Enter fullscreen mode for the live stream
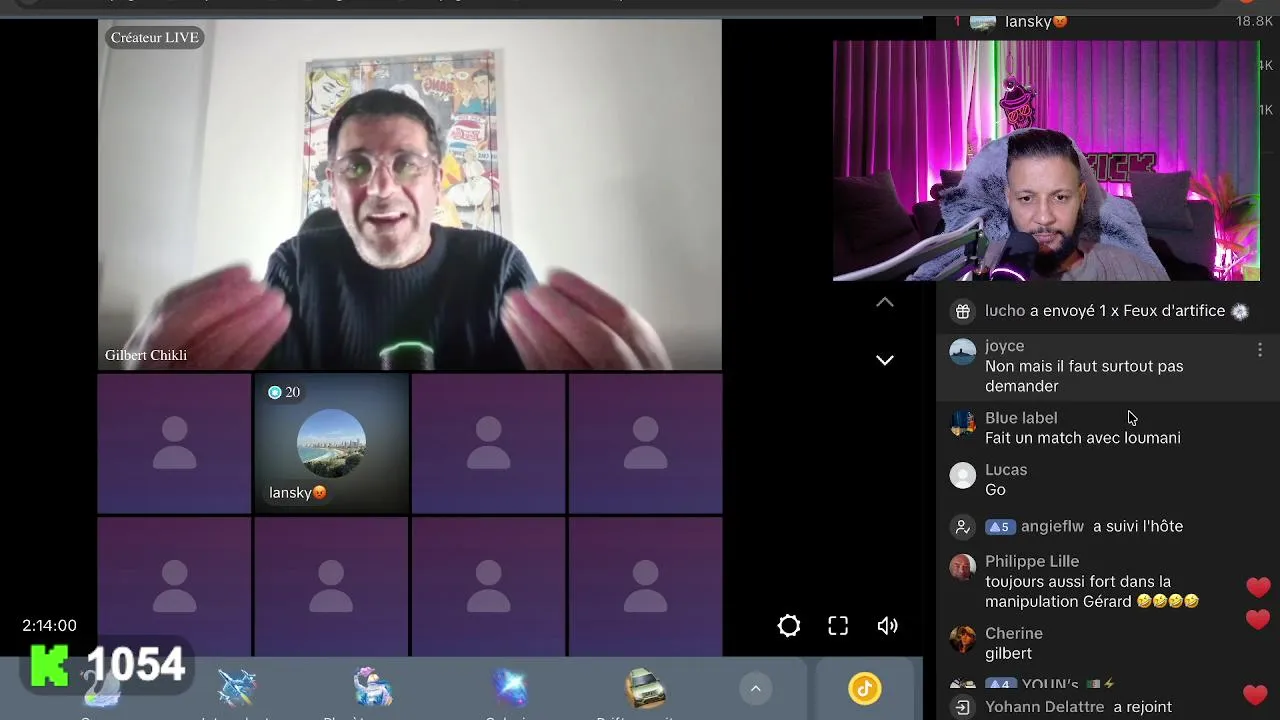The image size is (1280, 720). tap(838, 626)
